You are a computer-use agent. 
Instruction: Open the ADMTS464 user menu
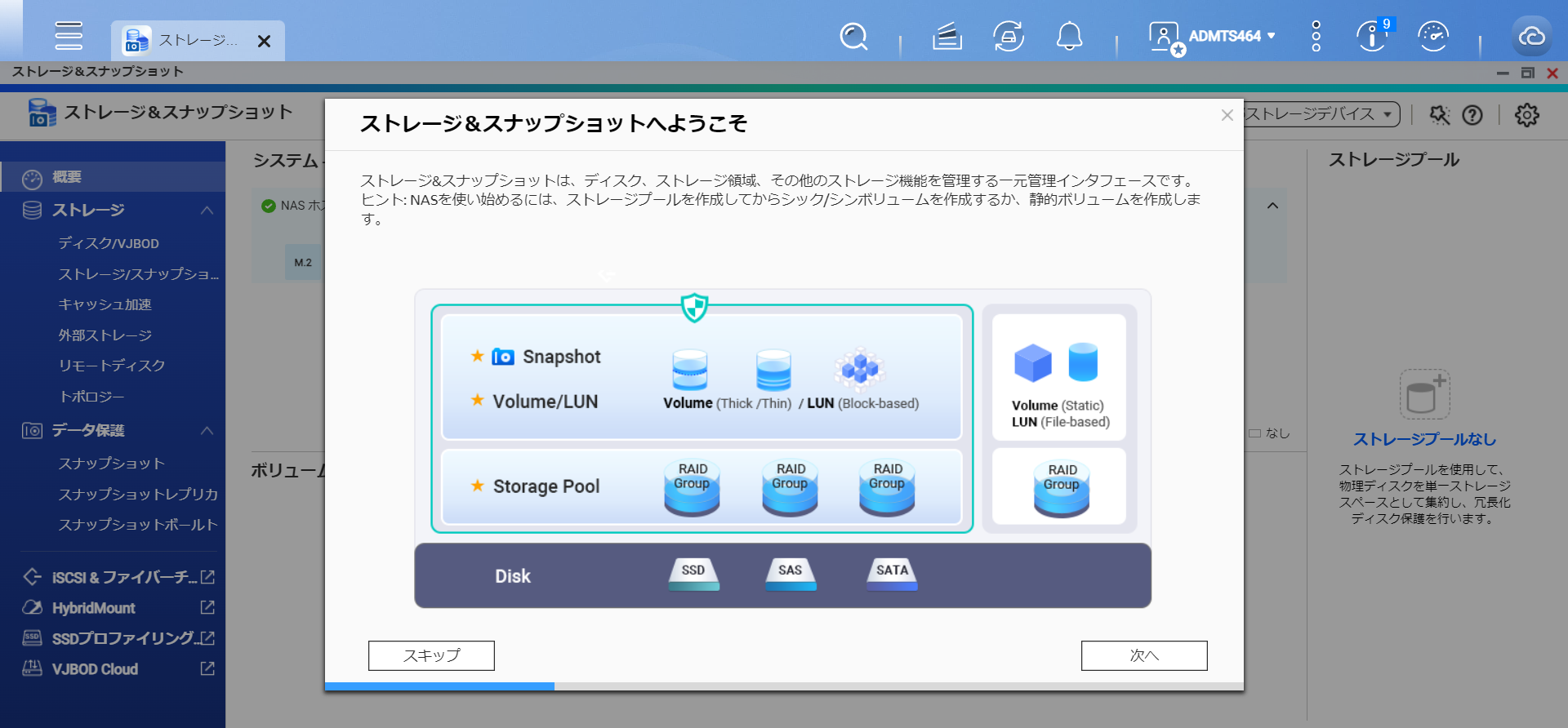pyautogui.click(x=1232, y=36)
